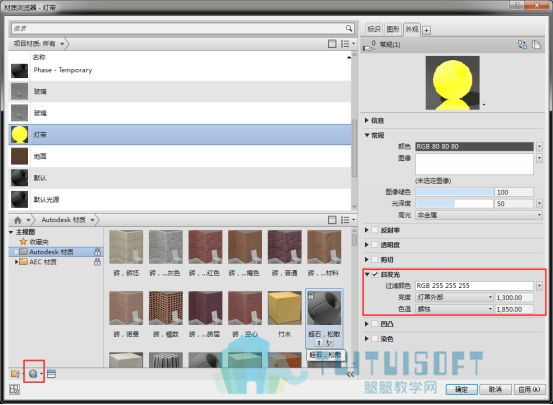Click the replace asset icon
The image size is (553, 405).
coord(522,45)
